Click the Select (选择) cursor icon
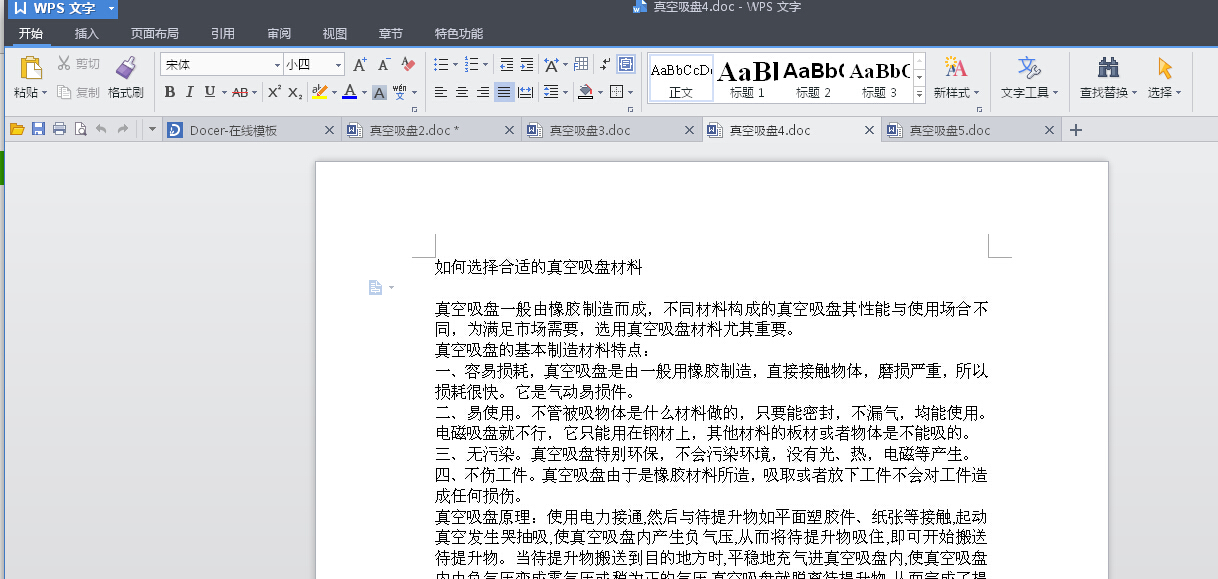This screenshot has width=1218, height=579. pos(1164,68)
